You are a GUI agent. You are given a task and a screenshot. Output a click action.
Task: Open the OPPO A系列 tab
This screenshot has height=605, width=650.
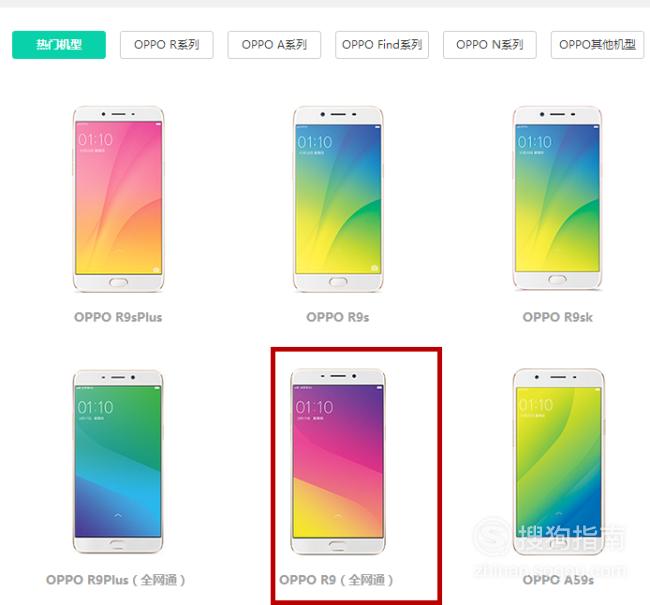coord(274,45)
